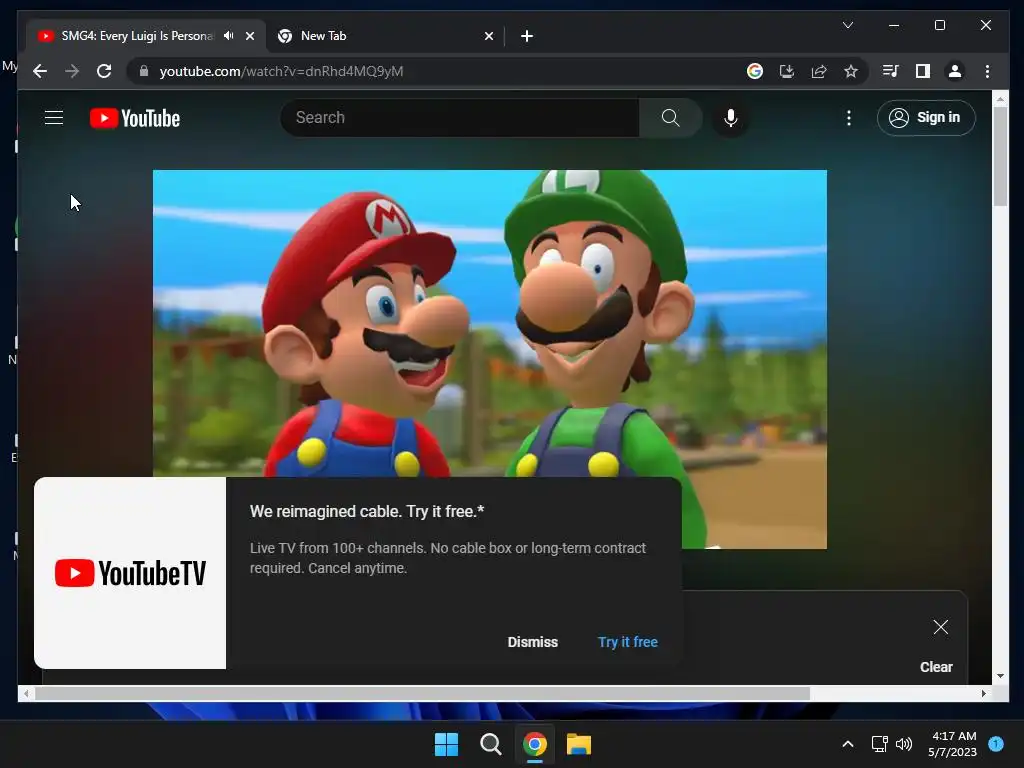1024x768 pixels.
Task: Switch to the New Tab tab
Action: 385,36
